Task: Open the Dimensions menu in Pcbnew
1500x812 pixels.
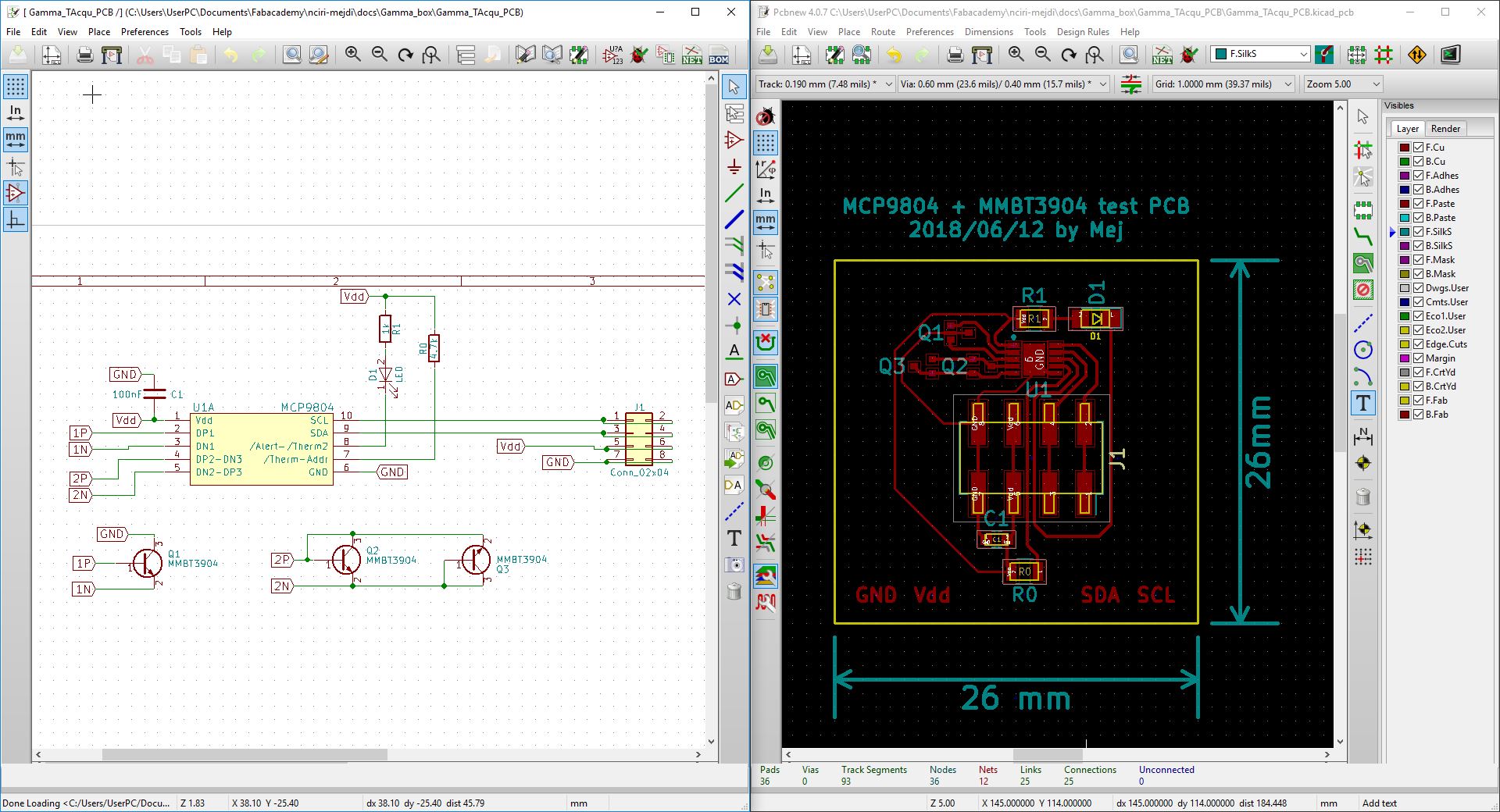Action: coord(988,32)
